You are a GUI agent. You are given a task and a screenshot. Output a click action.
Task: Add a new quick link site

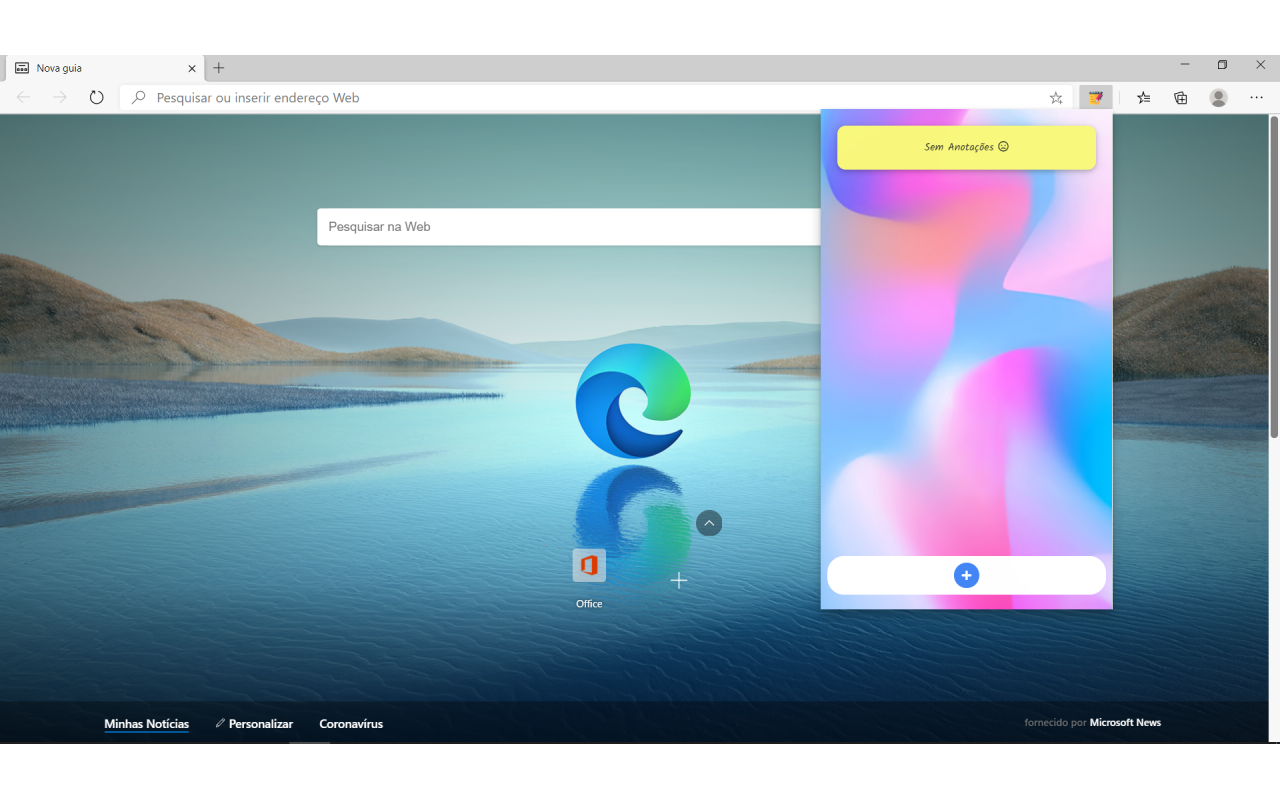(x=679, y=580)
